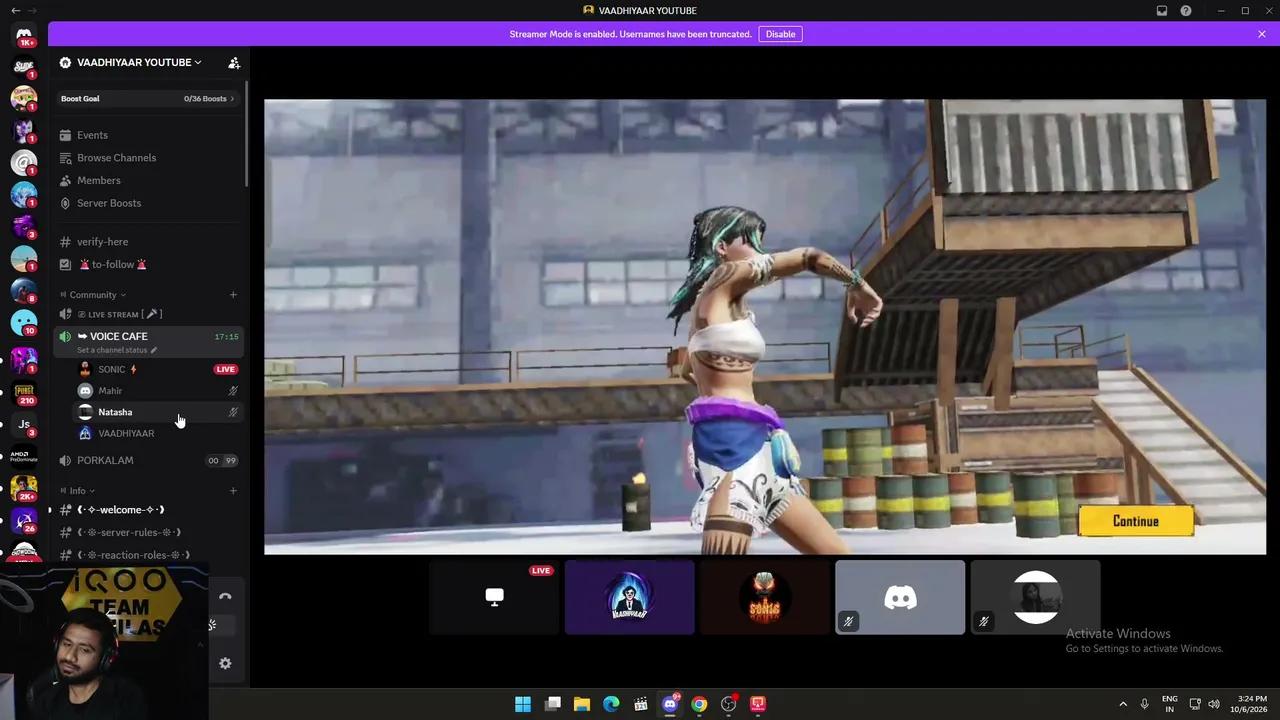Click Continue in the game stream
Image resolution: width=1280 pixels, height=720 pixels.
pyautogui.click(x=1136, y=521)
